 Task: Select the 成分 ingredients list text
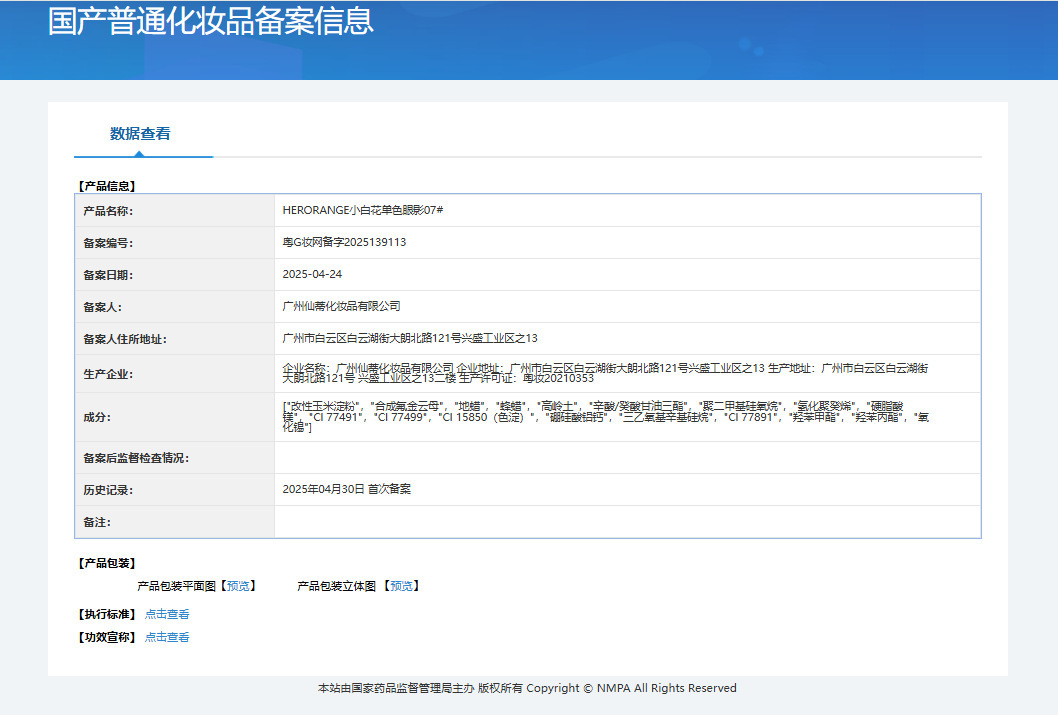pos(606,417)
